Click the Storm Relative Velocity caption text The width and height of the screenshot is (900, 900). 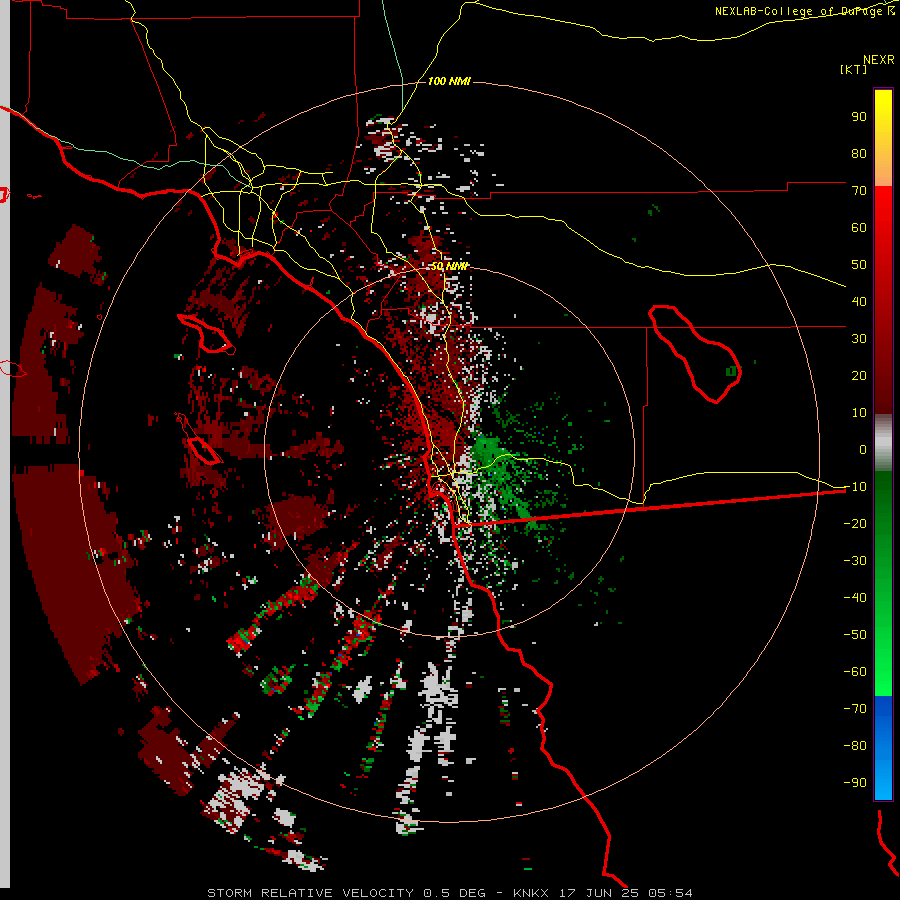449,893
